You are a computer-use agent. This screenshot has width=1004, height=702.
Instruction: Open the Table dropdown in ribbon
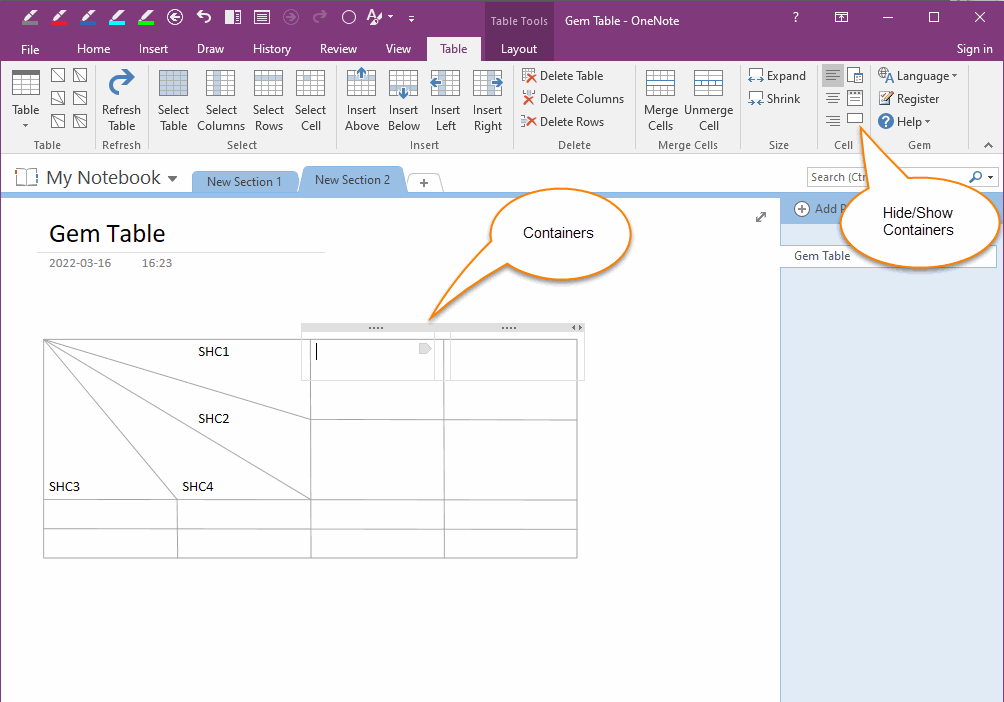click(26, 100)
